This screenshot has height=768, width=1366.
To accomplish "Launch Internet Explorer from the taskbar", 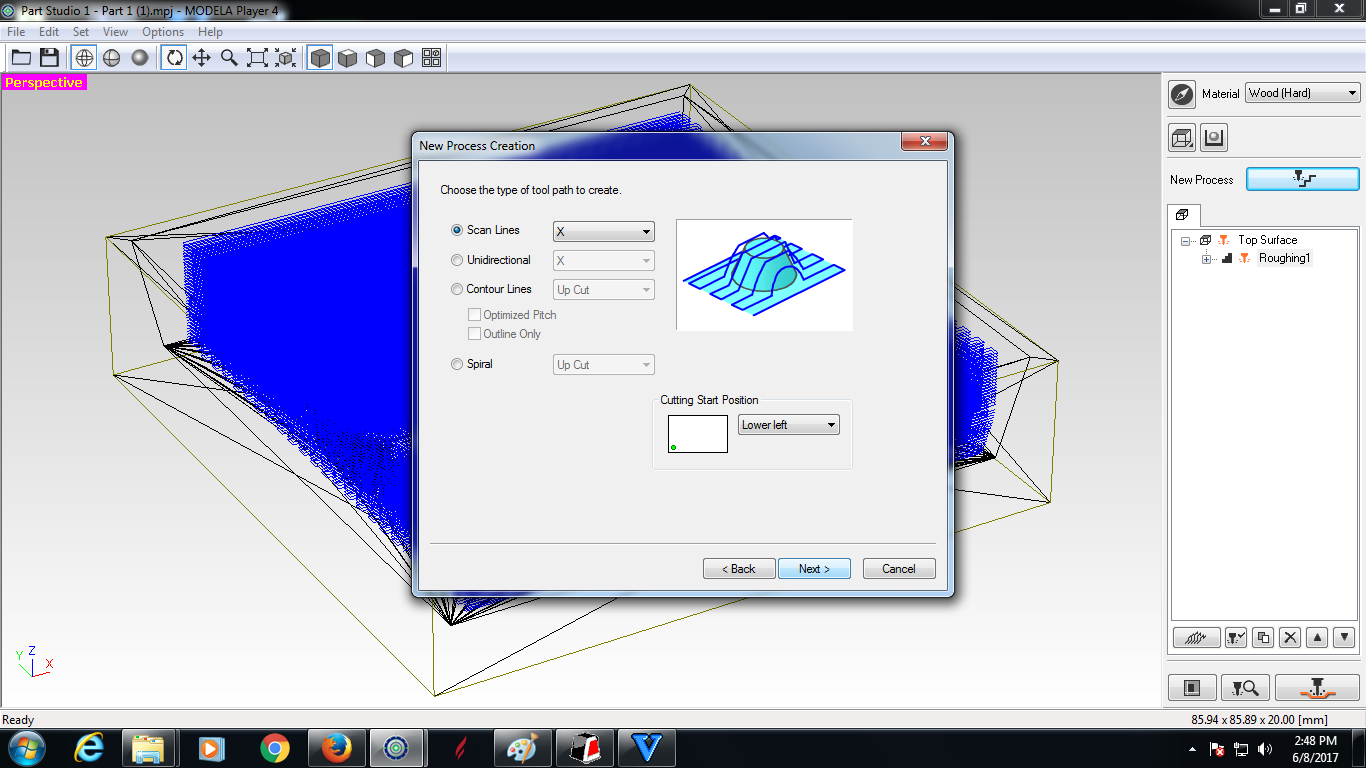I will coord(90,748).
